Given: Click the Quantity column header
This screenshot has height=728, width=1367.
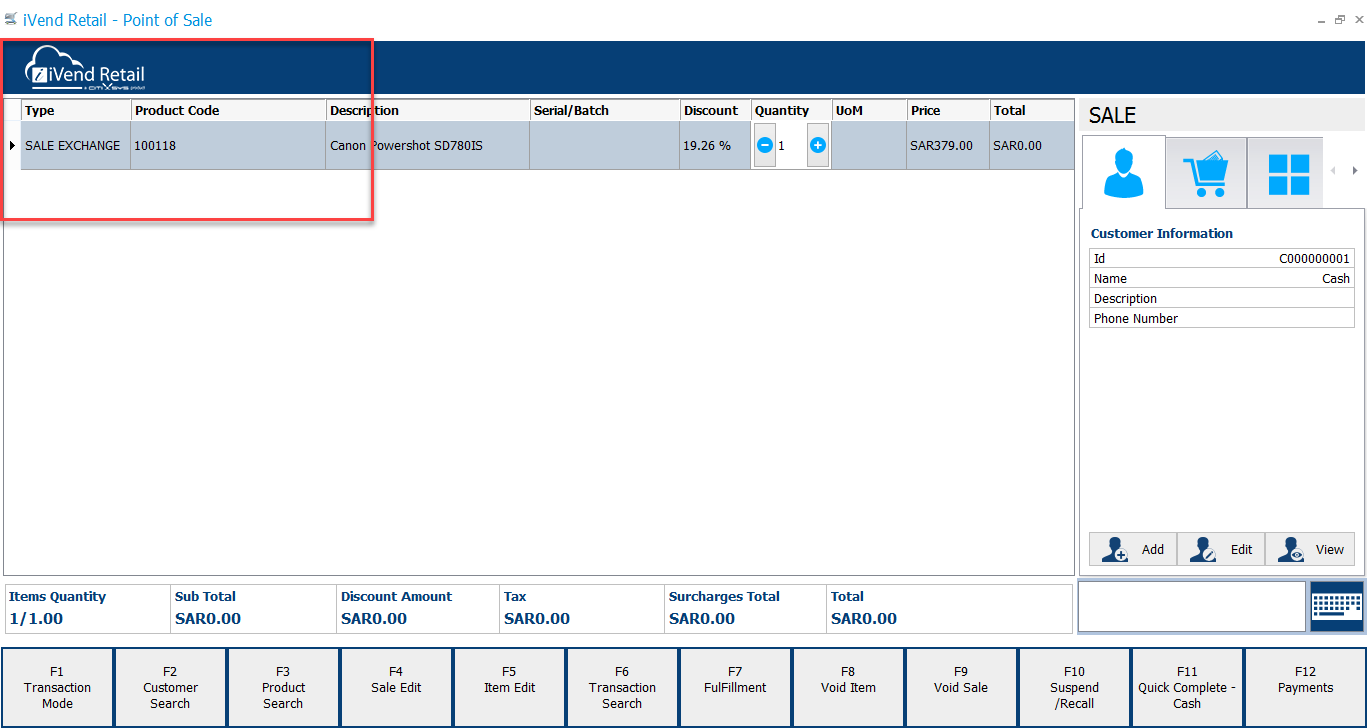Looking at the screenshot, I should [x=791, y=110].
